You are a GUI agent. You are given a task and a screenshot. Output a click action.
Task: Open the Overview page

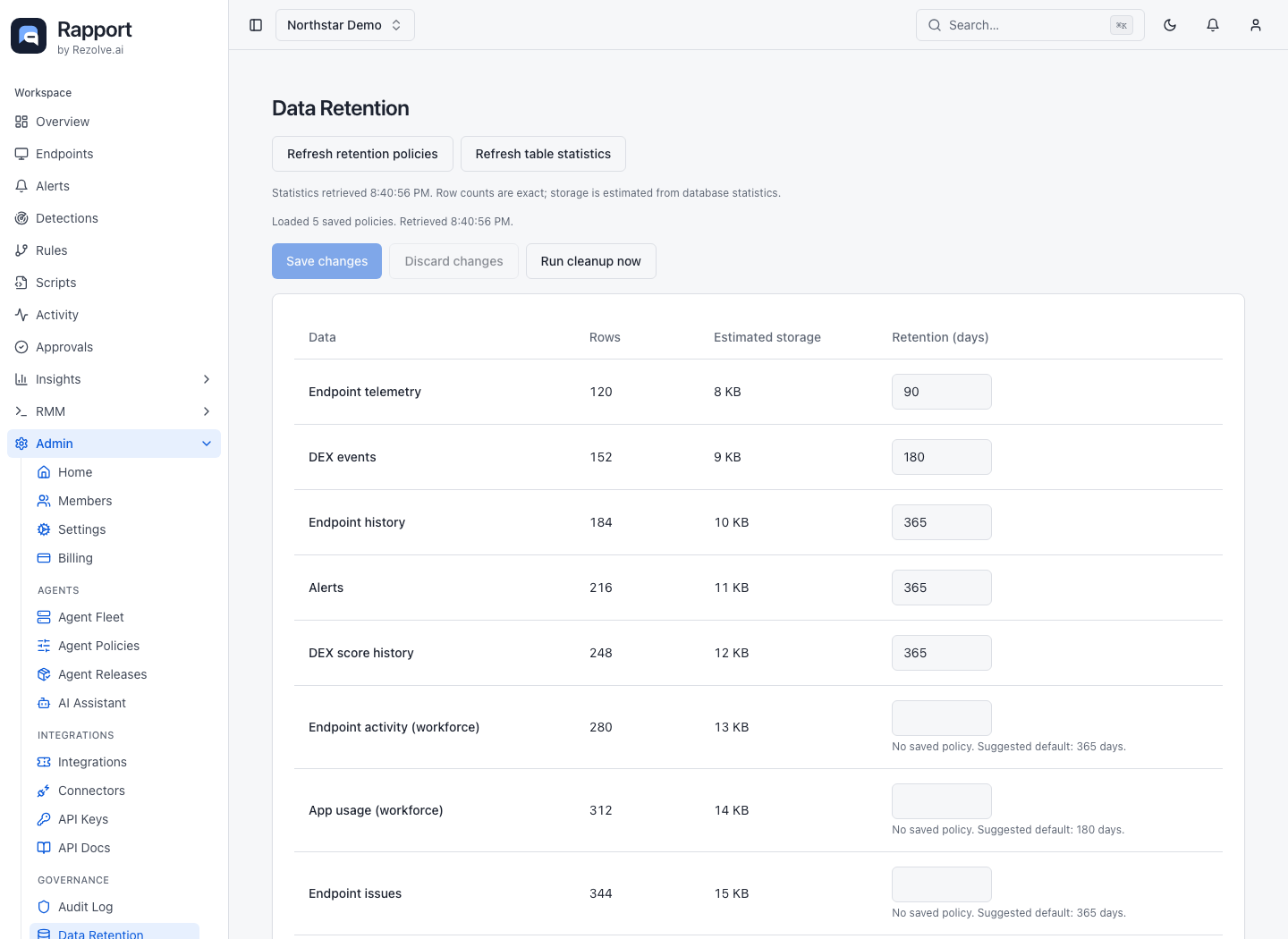114,122
